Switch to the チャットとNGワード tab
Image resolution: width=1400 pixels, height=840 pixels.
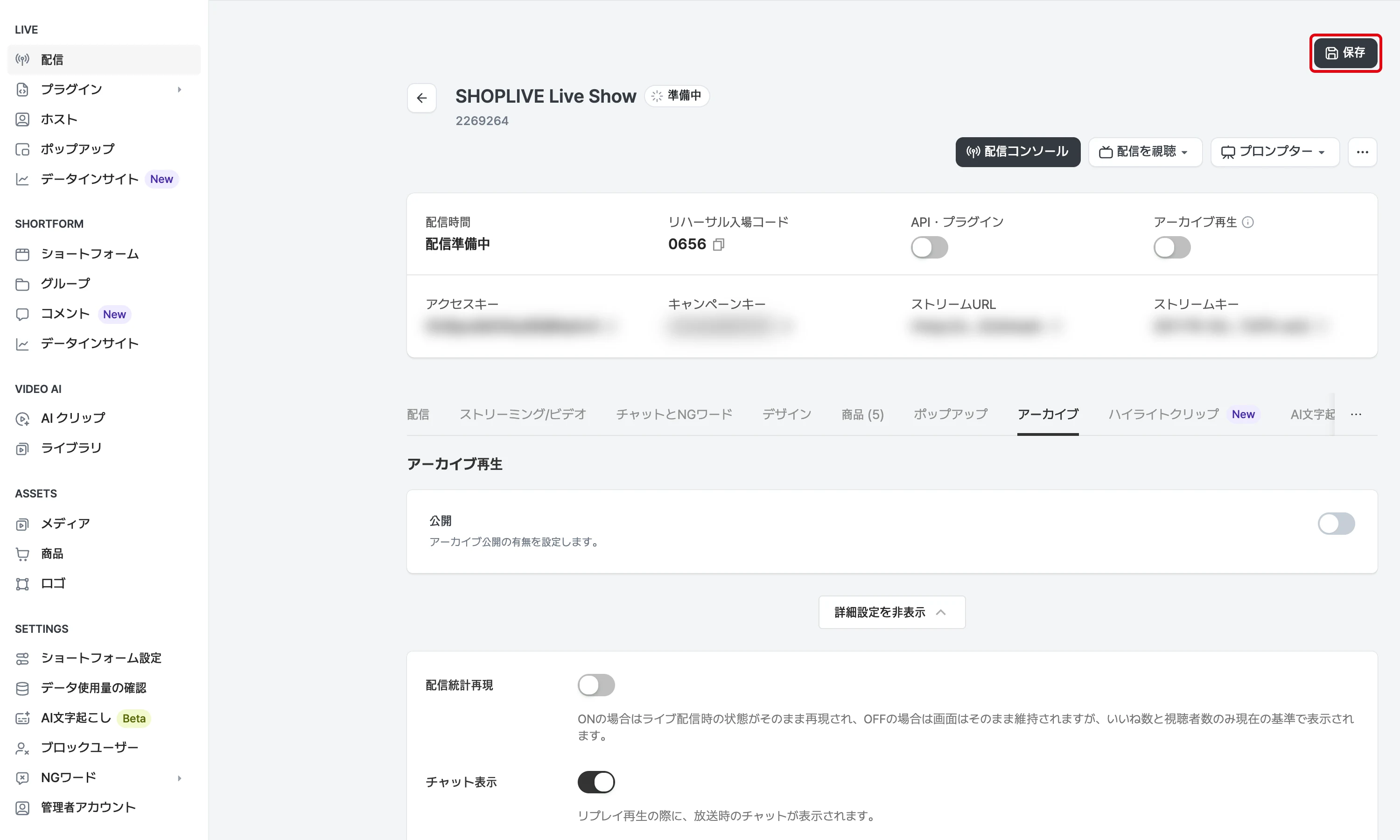674,414
